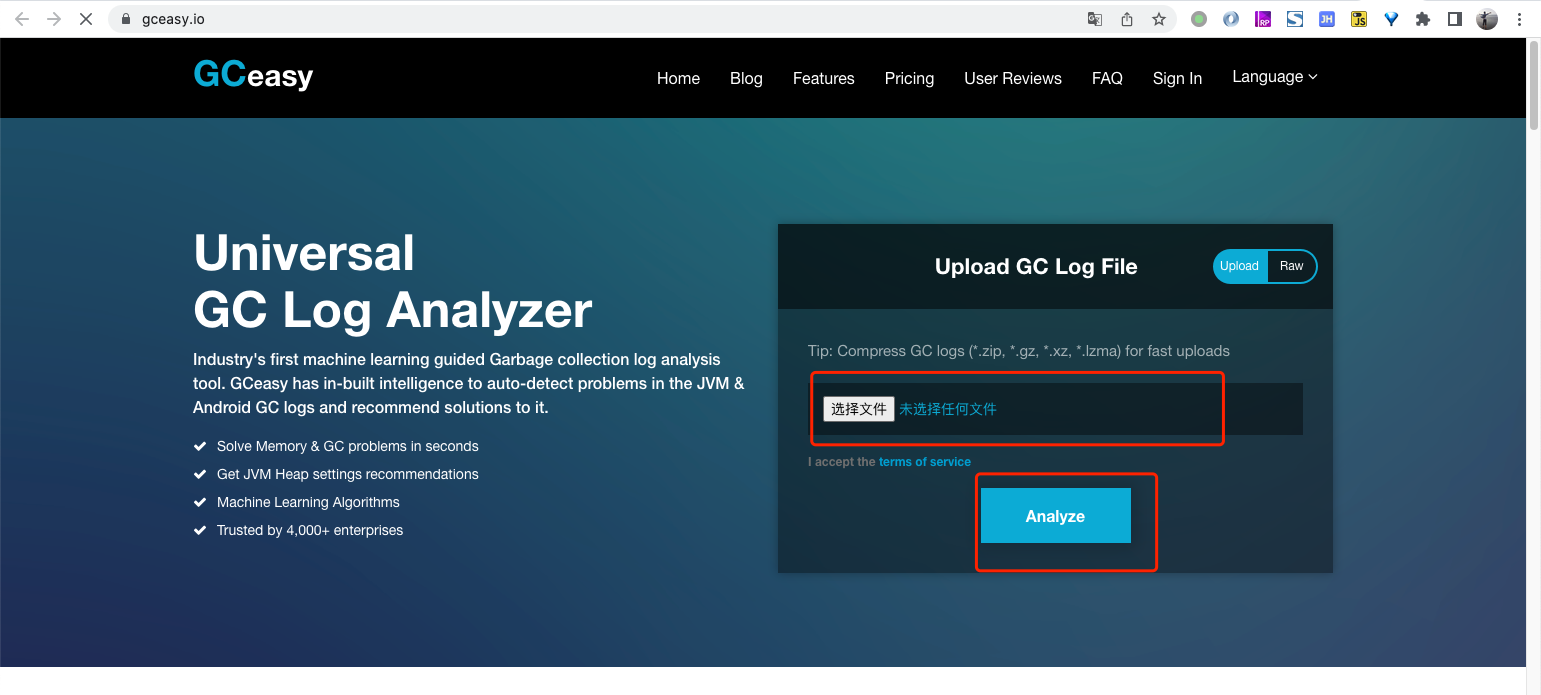This screenshot has height=695, width=1541.
Task: Click Sign In link
Action: 1177,78
